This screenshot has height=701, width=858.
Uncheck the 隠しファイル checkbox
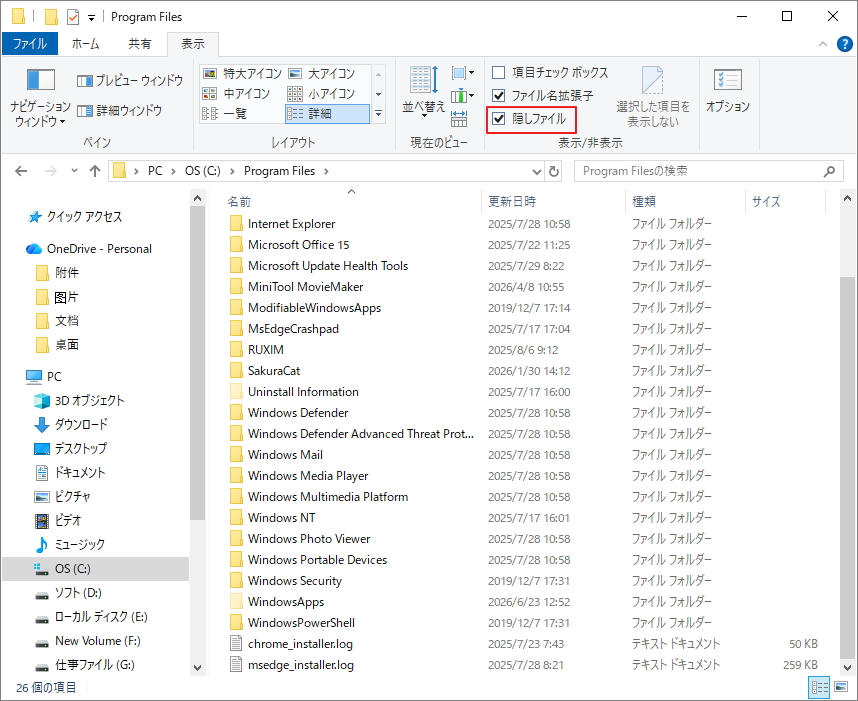[498, 119]
